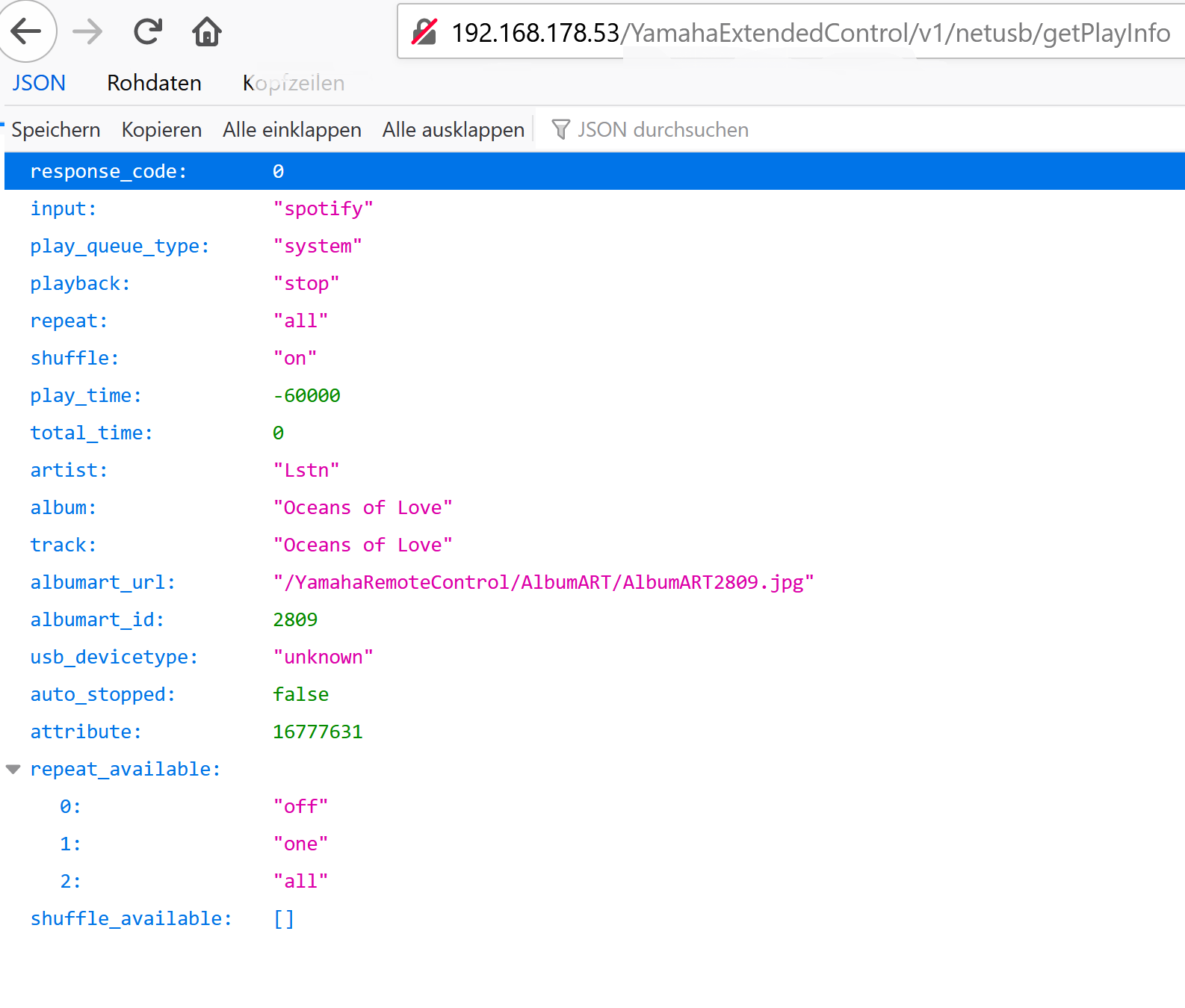Select the playback row value "stop"
This screenshot has width=1185, height=1008.
306,283
